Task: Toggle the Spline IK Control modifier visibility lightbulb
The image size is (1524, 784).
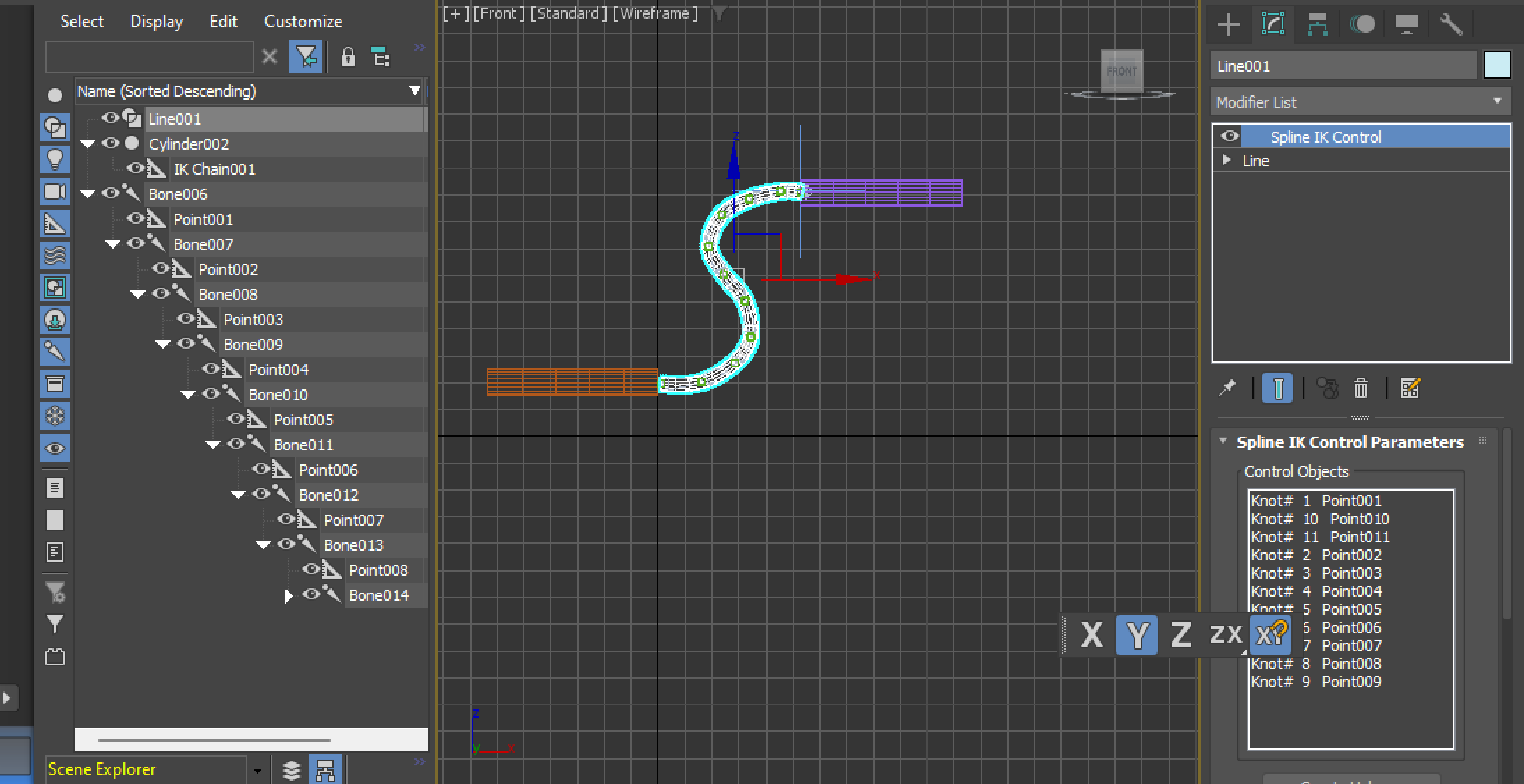Action: click(x=1228, y=136)
